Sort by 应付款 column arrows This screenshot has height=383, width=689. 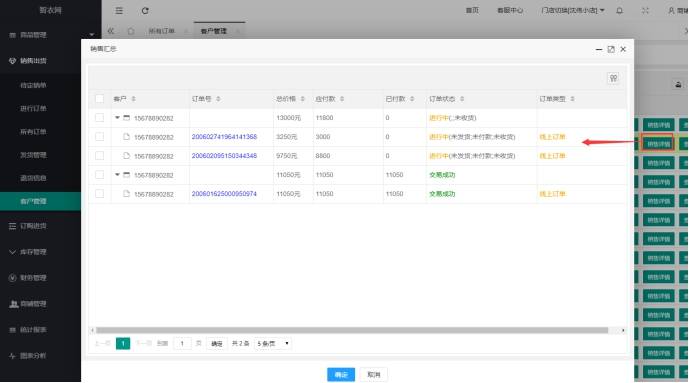click(x=342, y=99)
